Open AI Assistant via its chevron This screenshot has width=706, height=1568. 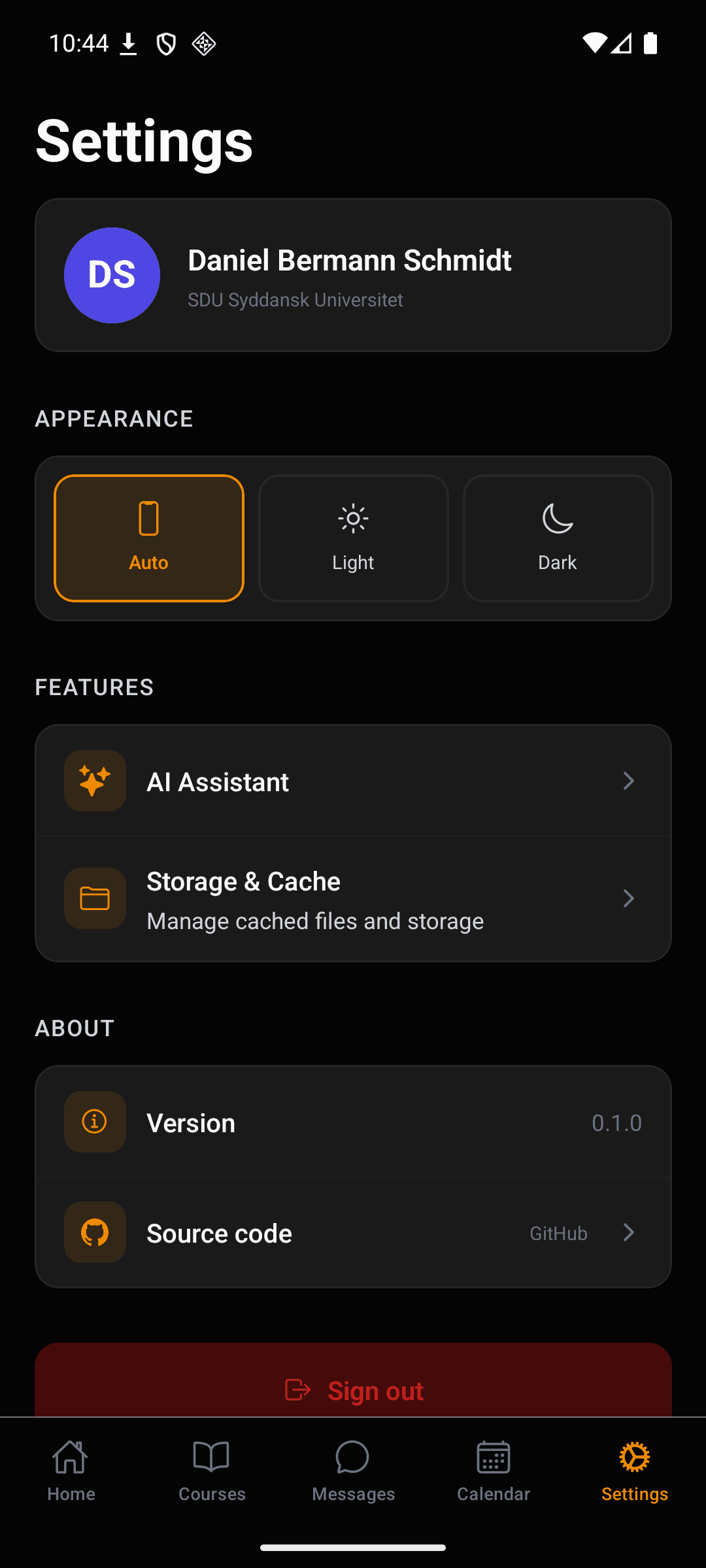tap(628, 781)
